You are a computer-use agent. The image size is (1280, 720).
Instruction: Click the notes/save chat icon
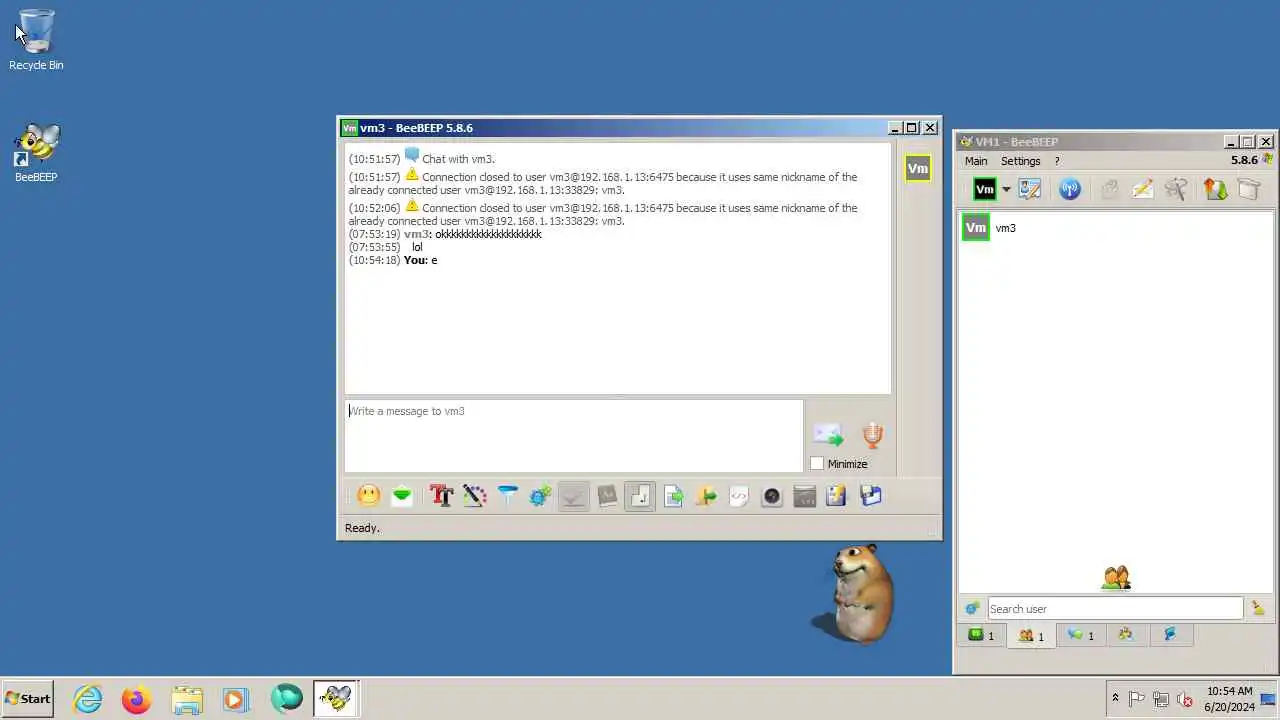click(x=837, y=496)
